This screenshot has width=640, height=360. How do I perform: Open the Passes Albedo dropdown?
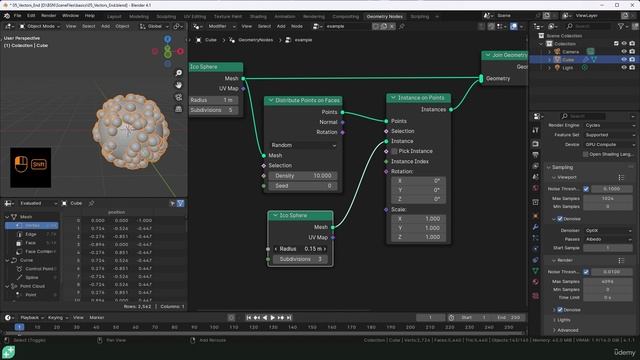[608, 239]
